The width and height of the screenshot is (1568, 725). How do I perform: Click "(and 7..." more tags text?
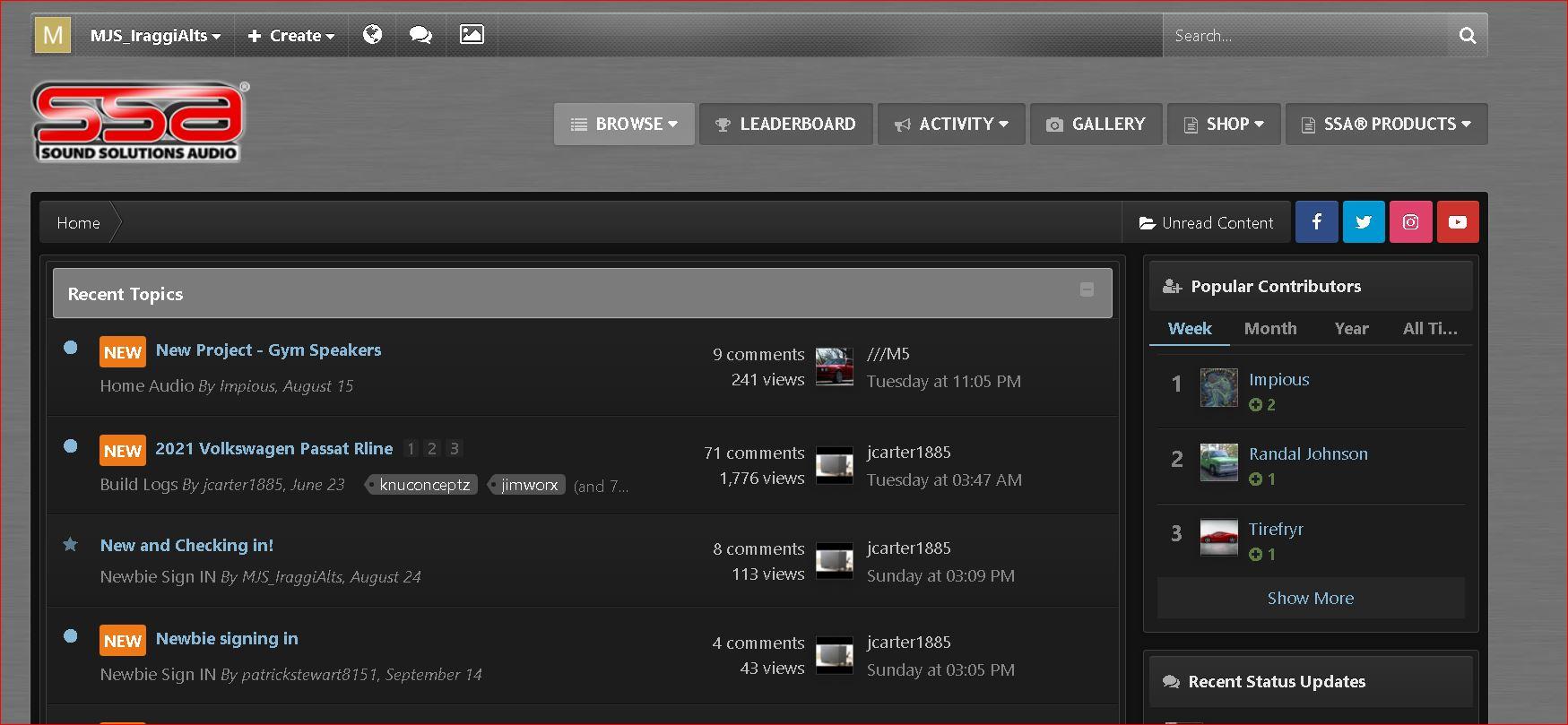click(601, 486)
